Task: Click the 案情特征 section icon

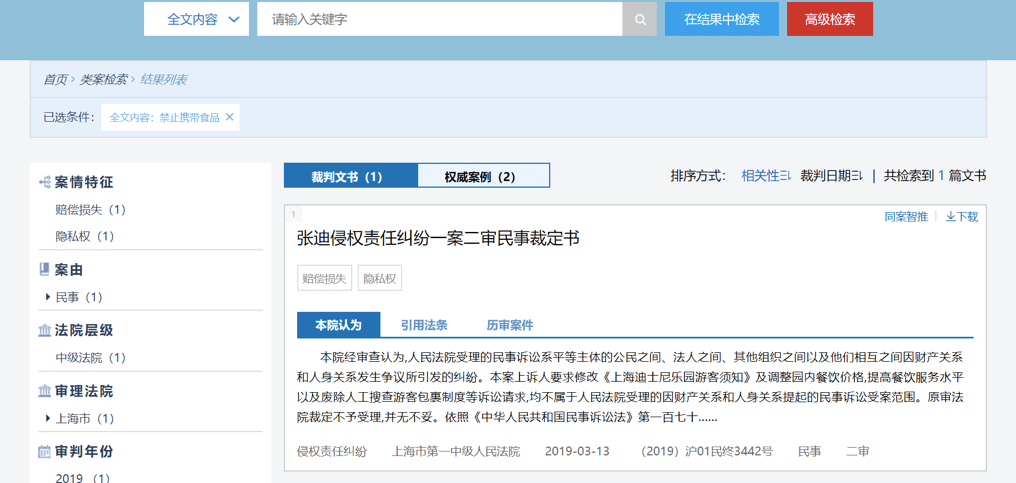Action: 45,183
